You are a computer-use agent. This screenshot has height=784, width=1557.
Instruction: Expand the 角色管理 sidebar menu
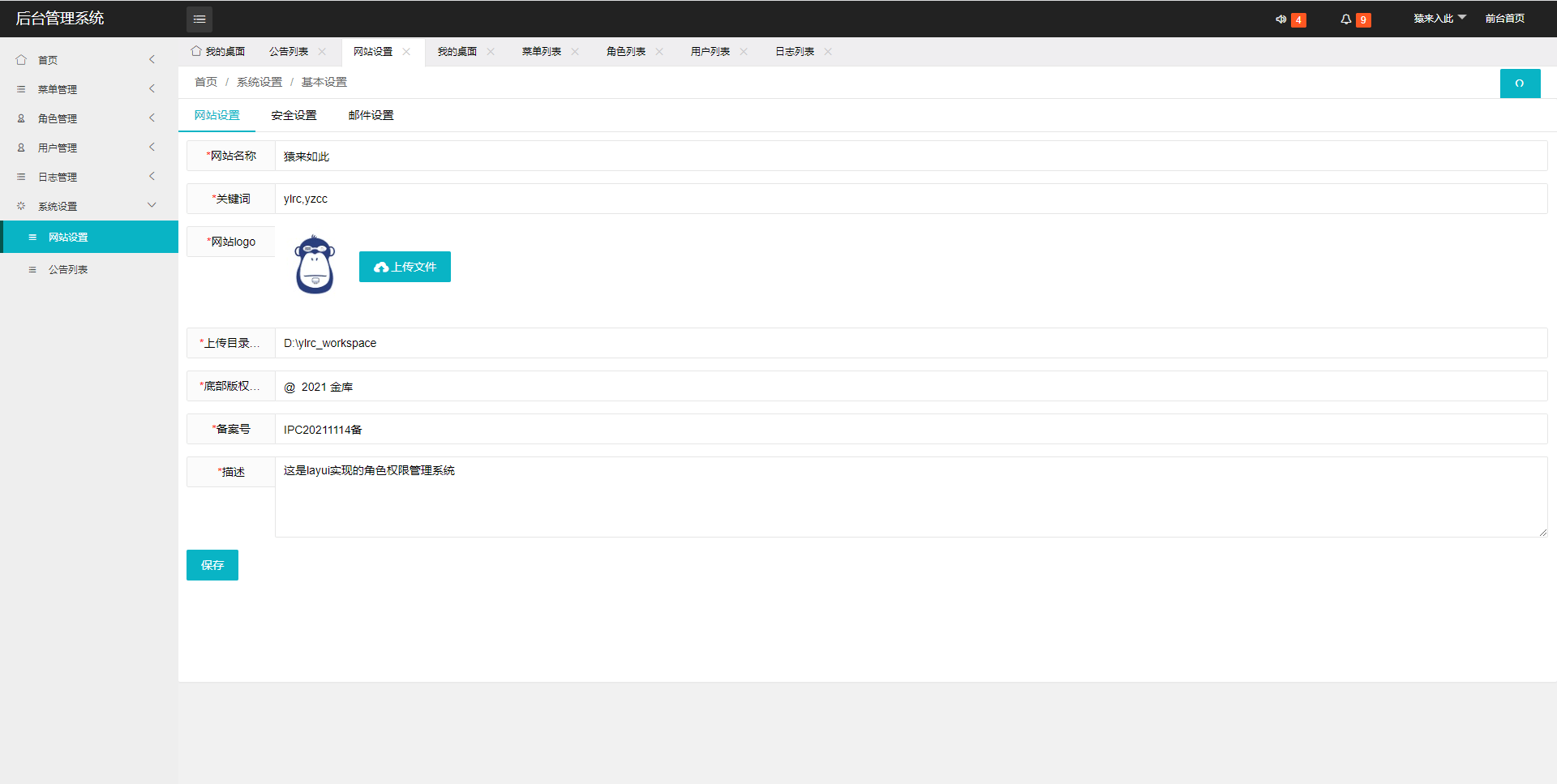click(89, 118)
